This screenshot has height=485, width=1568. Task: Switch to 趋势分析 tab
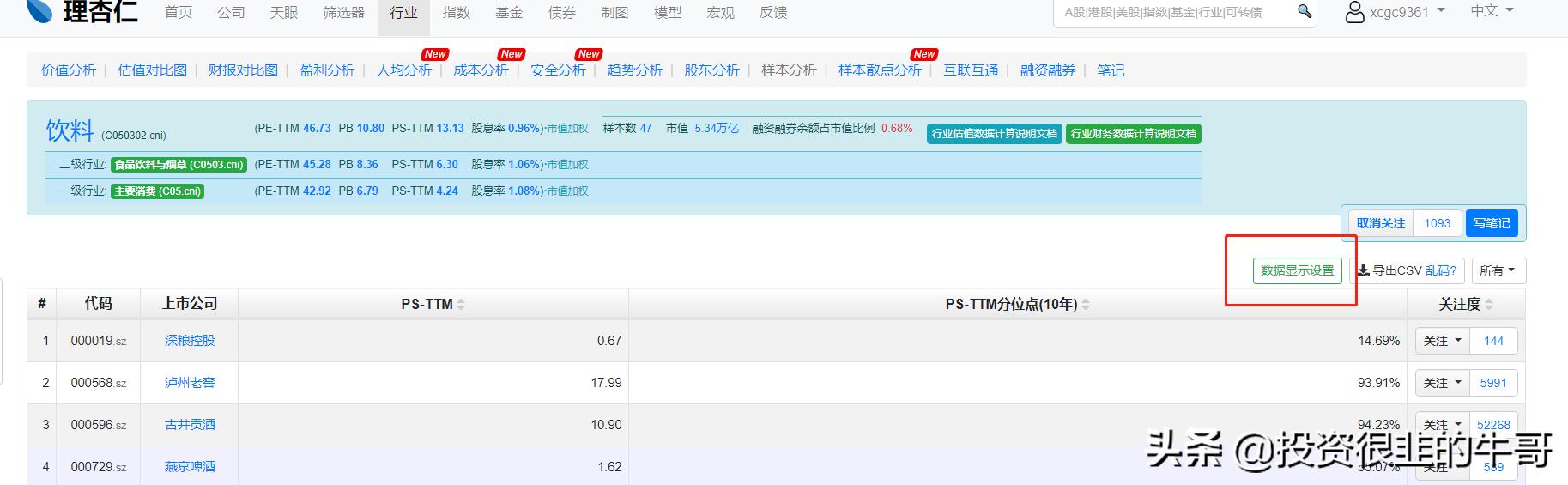pos(635,70)
